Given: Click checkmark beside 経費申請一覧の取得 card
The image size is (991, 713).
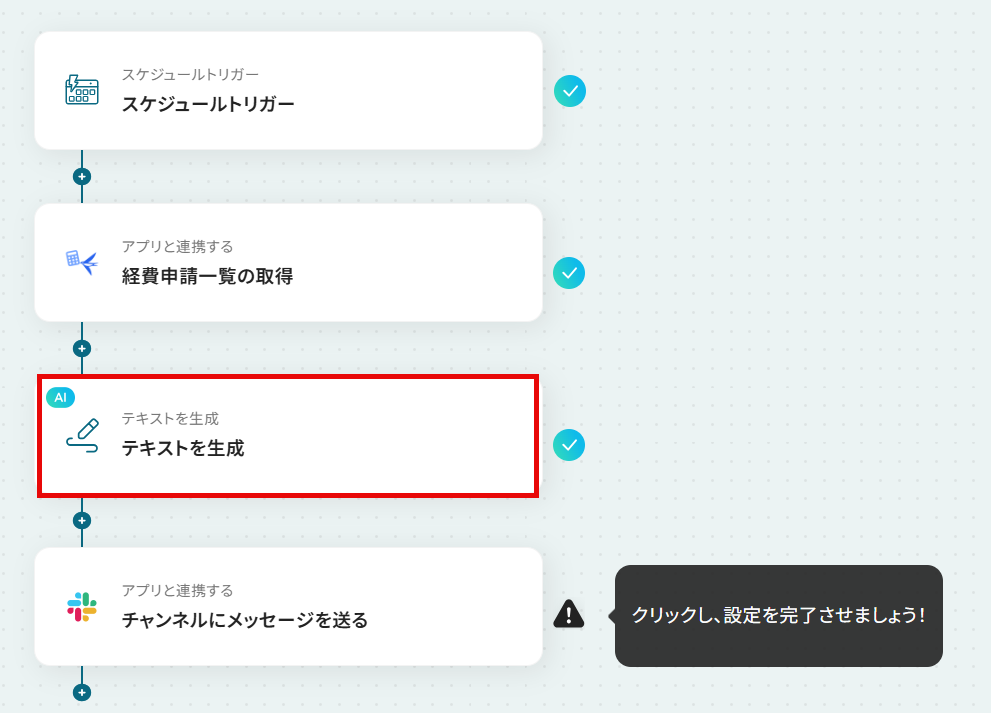Looking at the screenshot, I should 569,273.
